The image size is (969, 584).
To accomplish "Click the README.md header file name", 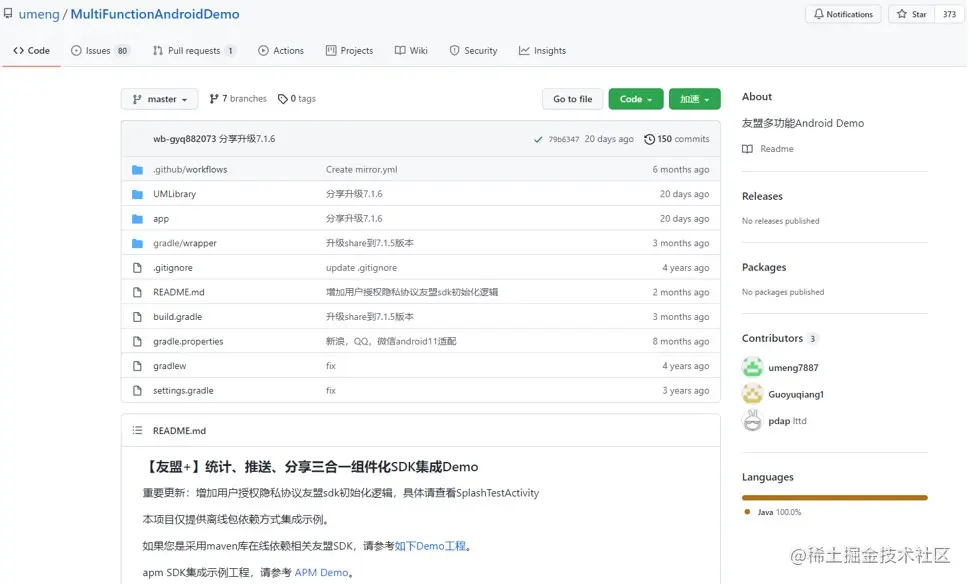I will coord(179,431).
